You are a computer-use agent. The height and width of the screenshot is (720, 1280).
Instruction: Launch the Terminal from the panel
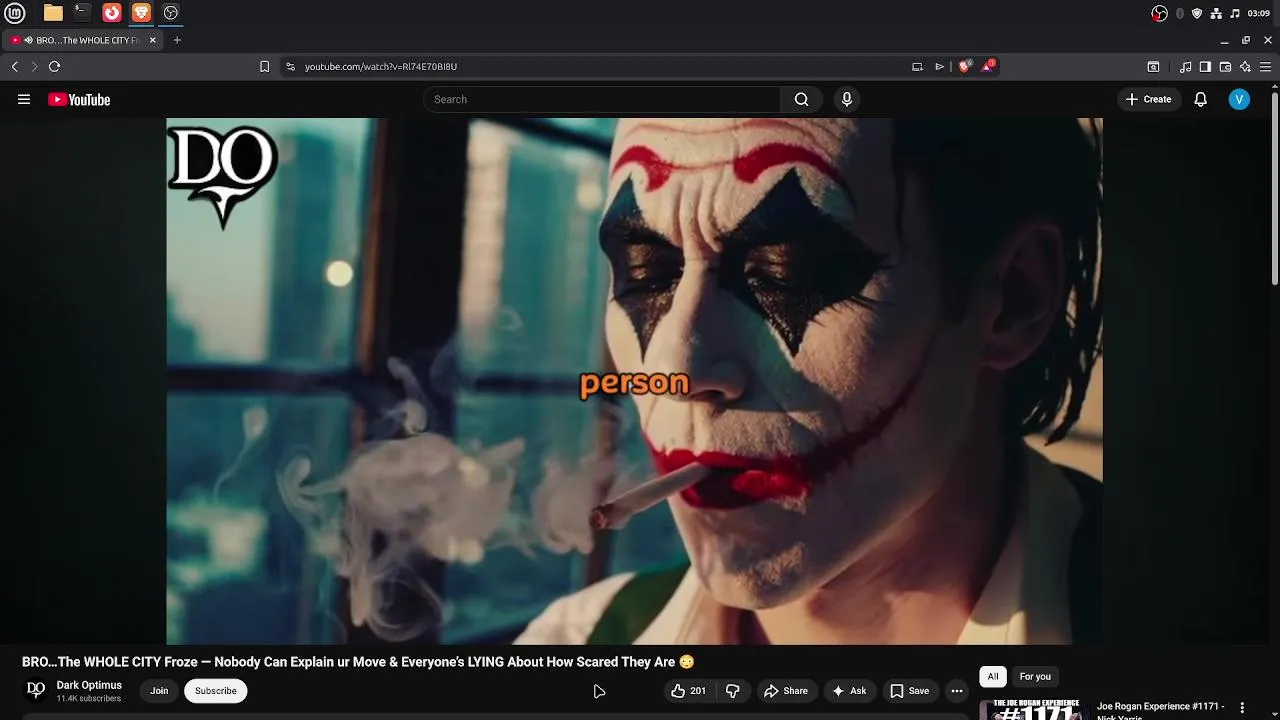click(x=82, y=13)
